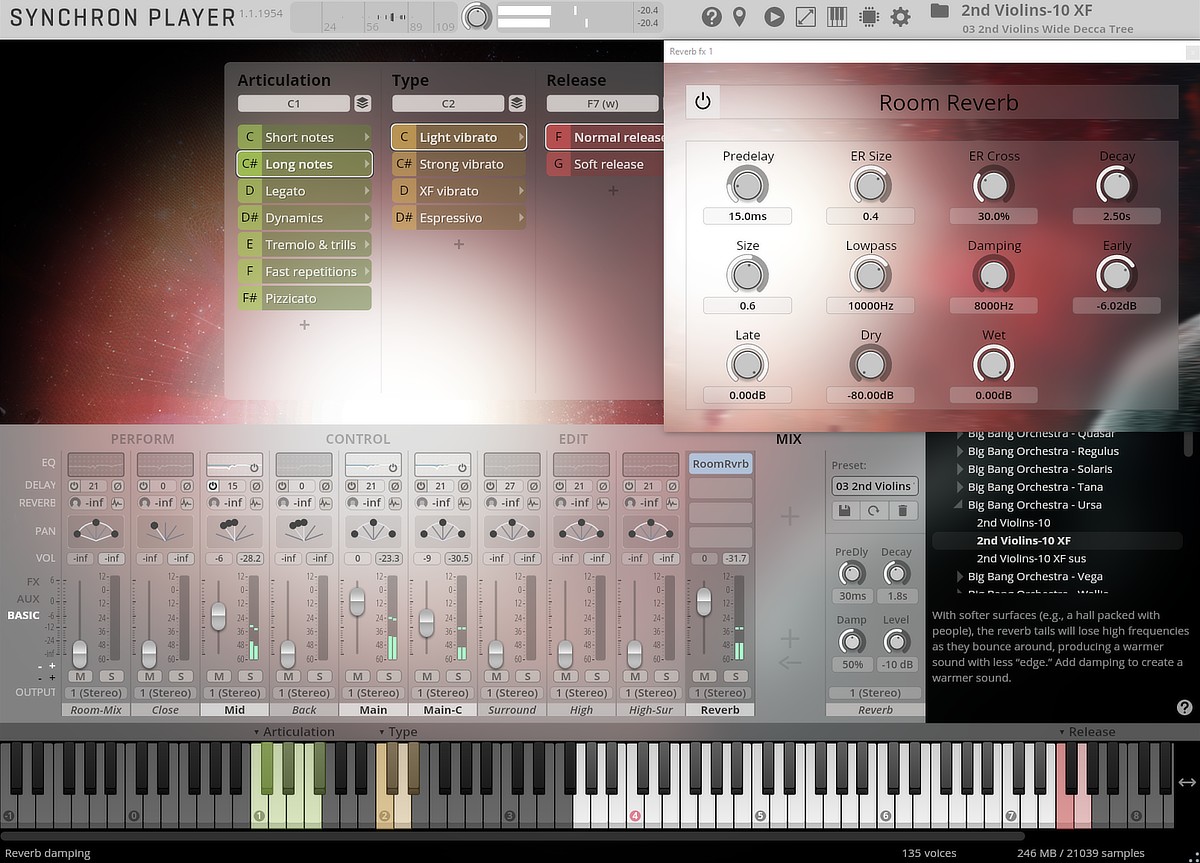Click the Predelay value field showing 15.0ms

click(x=747, y=216)
